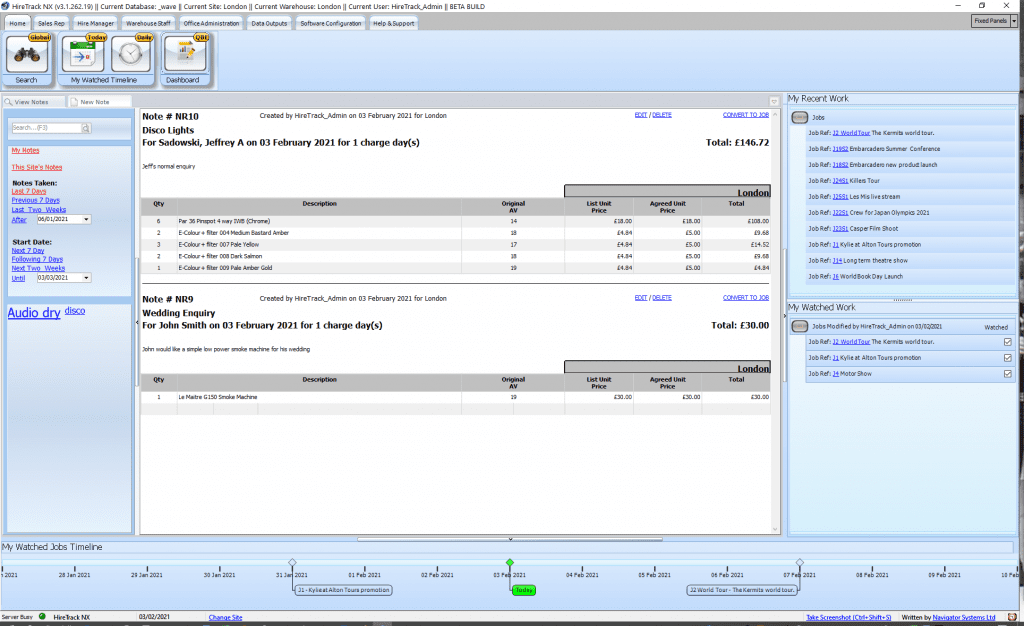This screenshot has height=626, width=1024.
Task: Click the After filter link
Action: tap(19, 219)
